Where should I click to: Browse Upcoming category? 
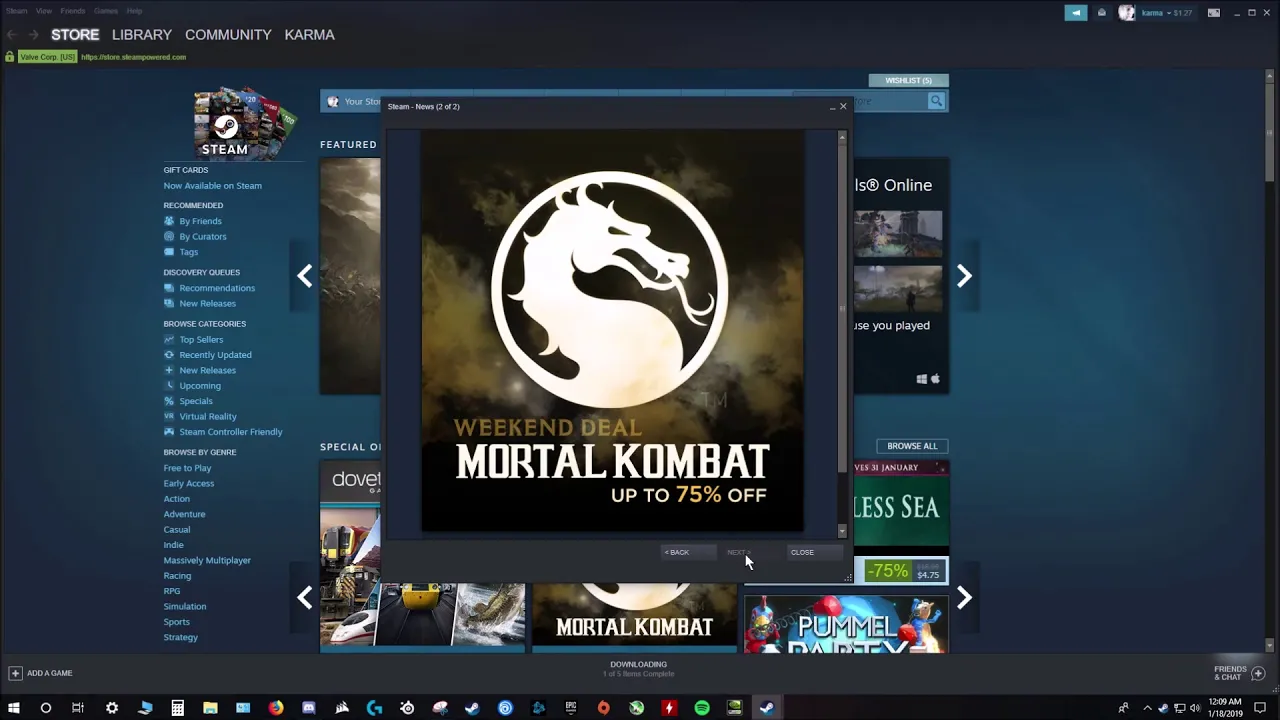(200, 386)
